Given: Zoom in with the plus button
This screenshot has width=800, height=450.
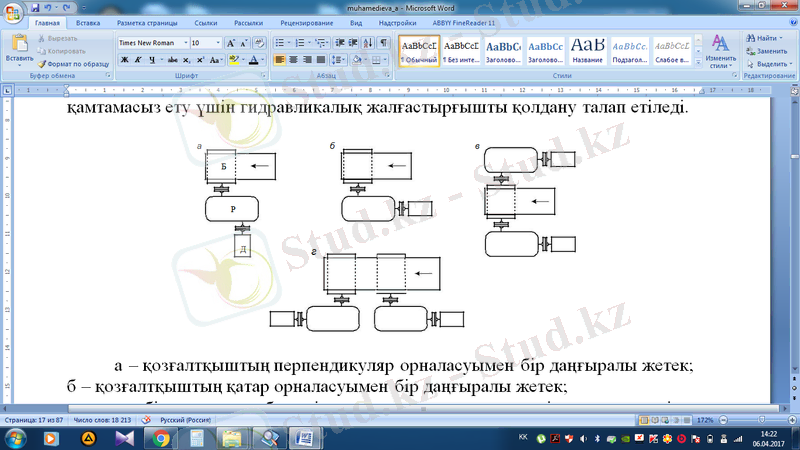Looking at the screenshot, I should point(792,420).
